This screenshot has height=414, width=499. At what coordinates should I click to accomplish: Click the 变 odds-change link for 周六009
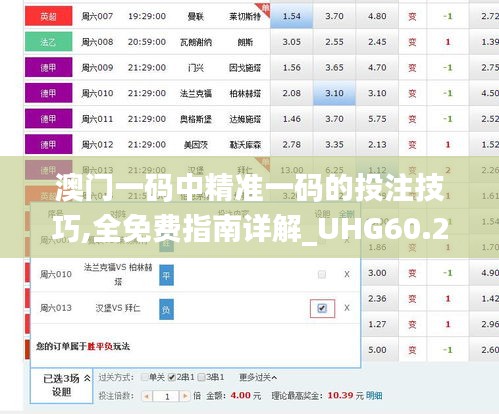412,68
